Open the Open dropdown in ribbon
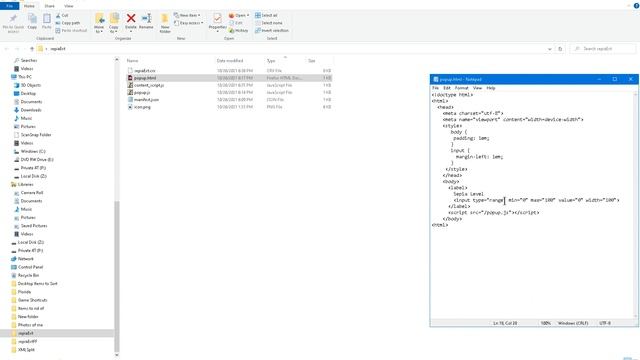Viewport: 640px width, 360px height. point(239,15)
